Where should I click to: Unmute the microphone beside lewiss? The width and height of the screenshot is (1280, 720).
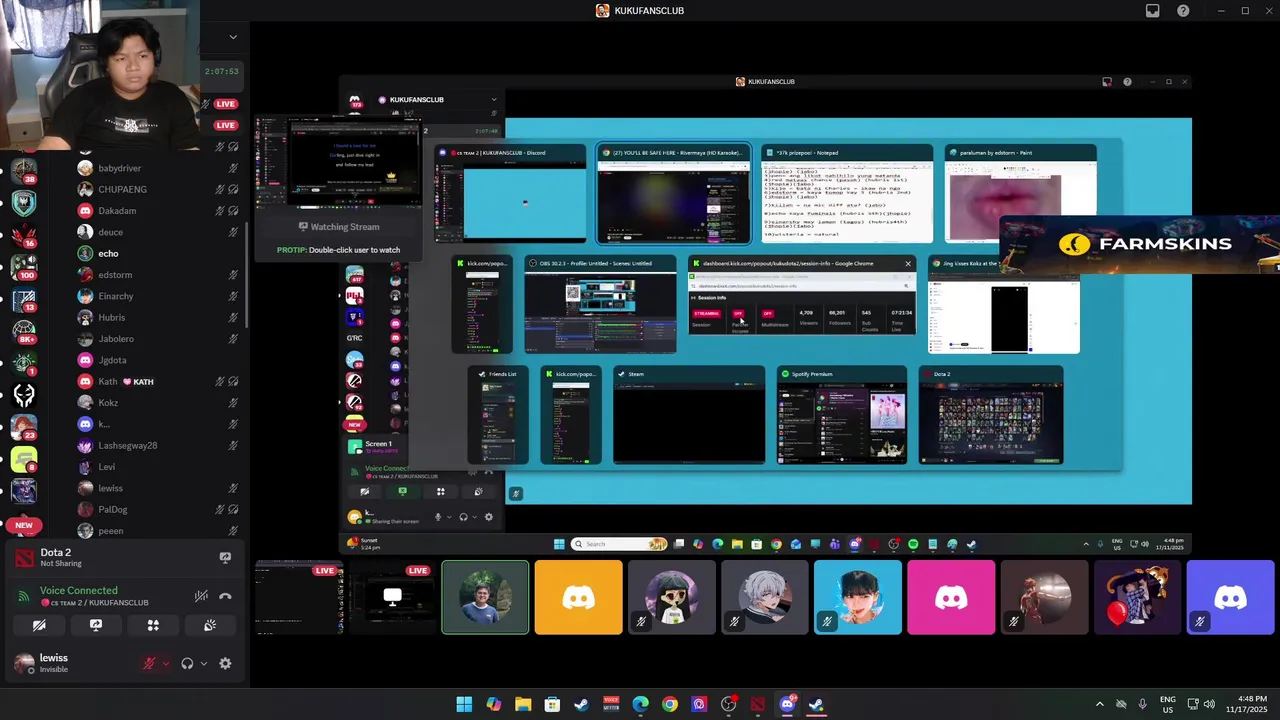coord(150,663)
